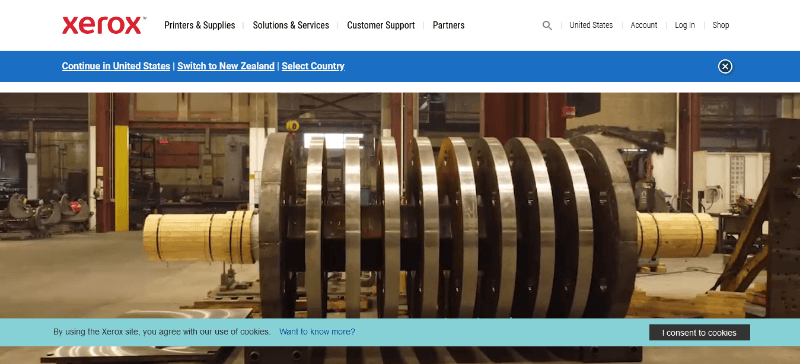Choose Switch to New Zealand
Image resolution: width=800 pixels, height=364 pixels.
(x=226, y=66)
